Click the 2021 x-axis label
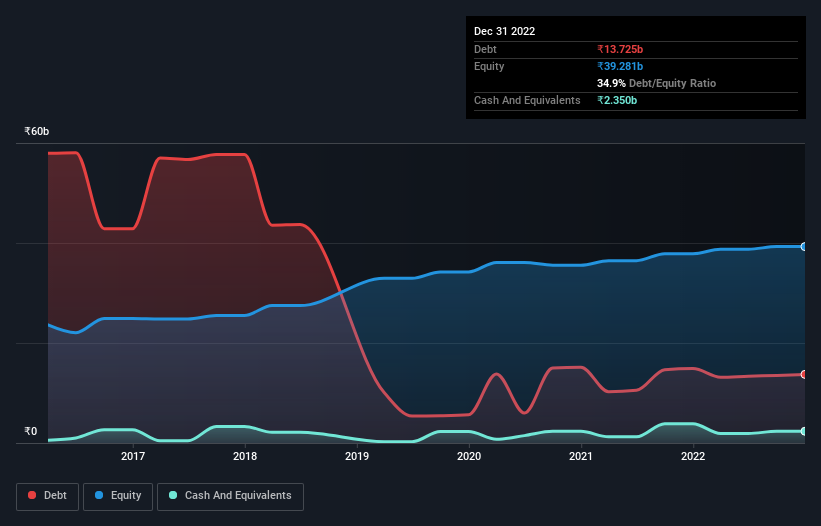Screen dimensions: 821x526 pyautogui.click(x=581, y=456)
